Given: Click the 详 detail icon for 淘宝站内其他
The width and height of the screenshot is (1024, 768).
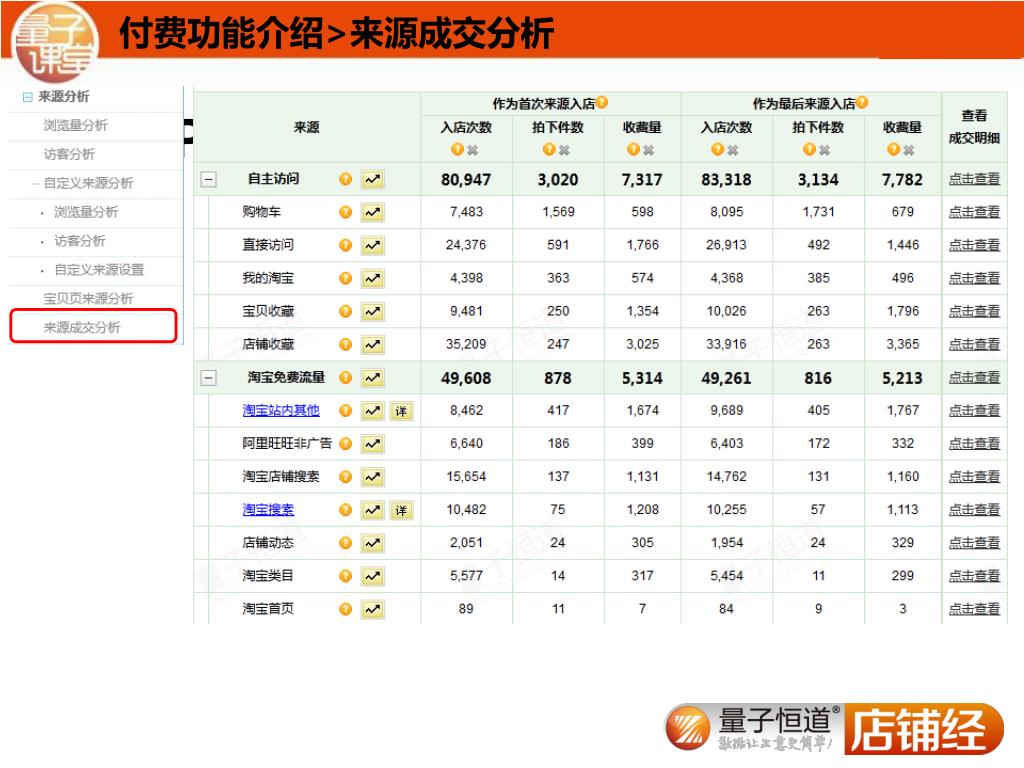Looking at the screenshot, I should click(x=401, y=411).
